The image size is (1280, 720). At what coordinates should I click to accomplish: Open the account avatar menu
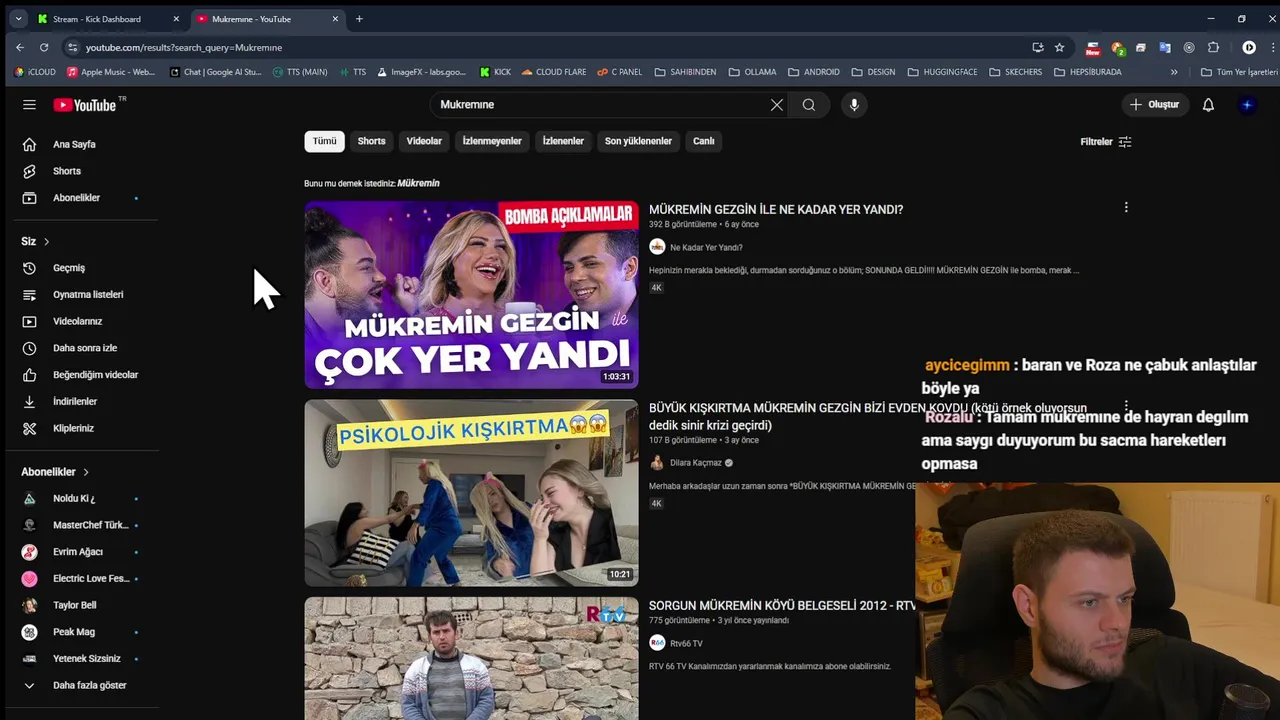[x=1247, y=105]
